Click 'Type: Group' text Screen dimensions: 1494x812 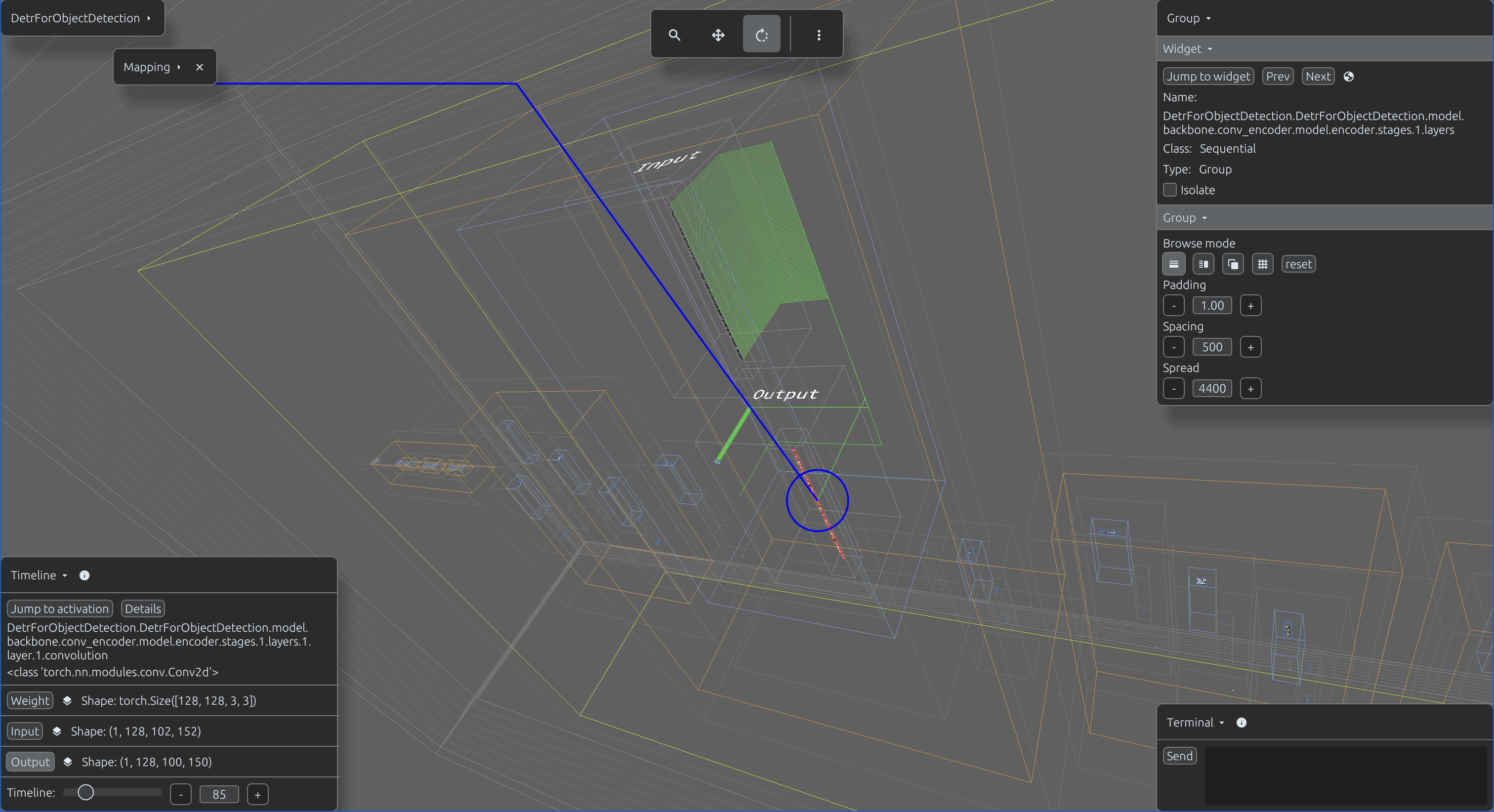[1197, 169]
